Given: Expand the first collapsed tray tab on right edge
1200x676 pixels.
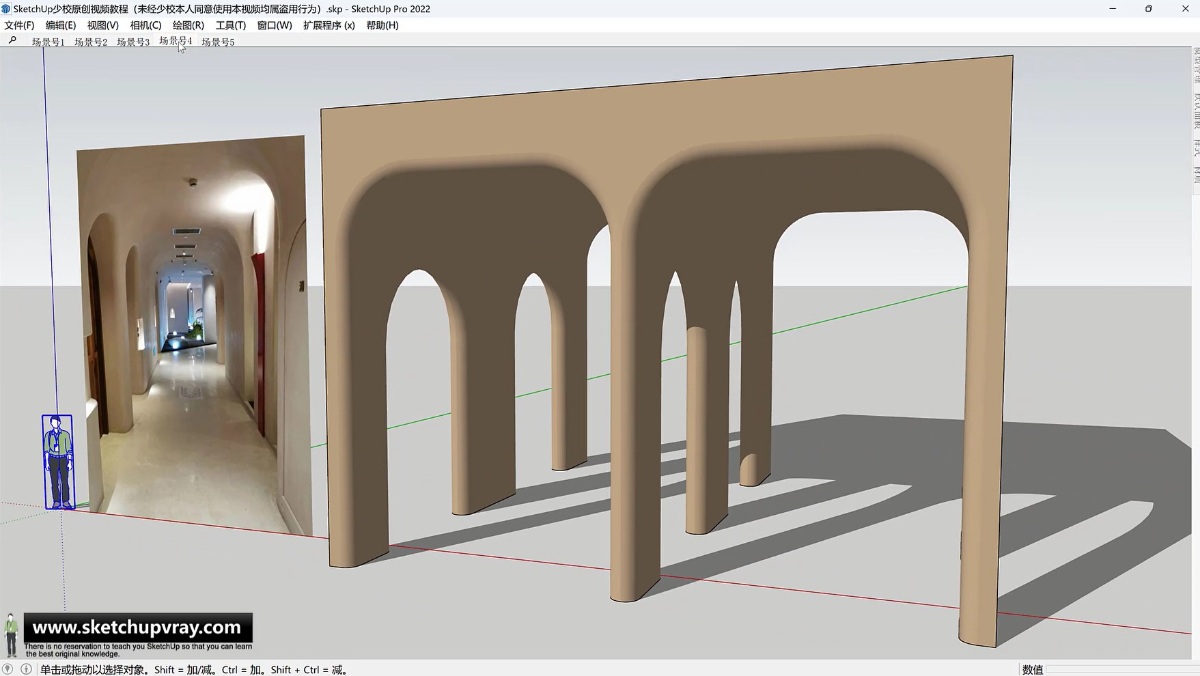Looking at the screenshot, I should (1196, 67).
